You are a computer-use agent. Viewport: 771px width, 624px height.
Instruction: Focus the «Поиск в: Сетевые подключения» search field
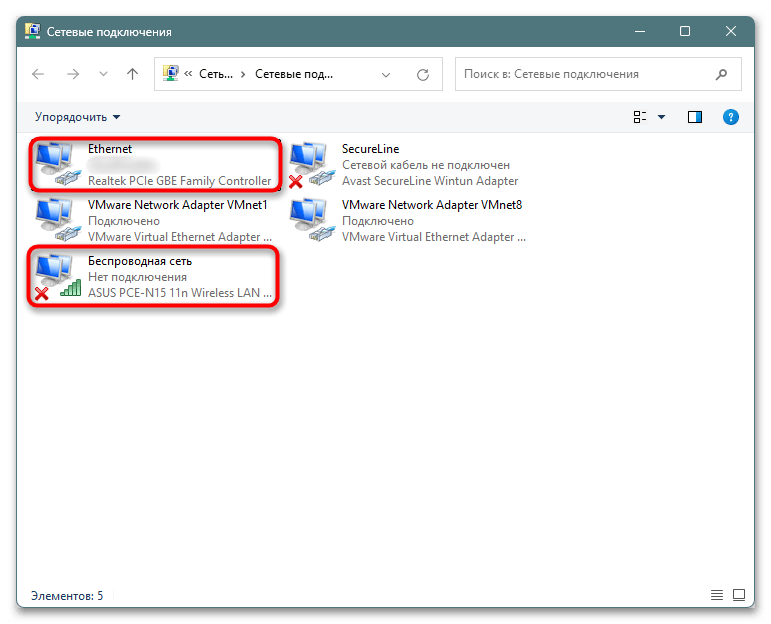598,74
